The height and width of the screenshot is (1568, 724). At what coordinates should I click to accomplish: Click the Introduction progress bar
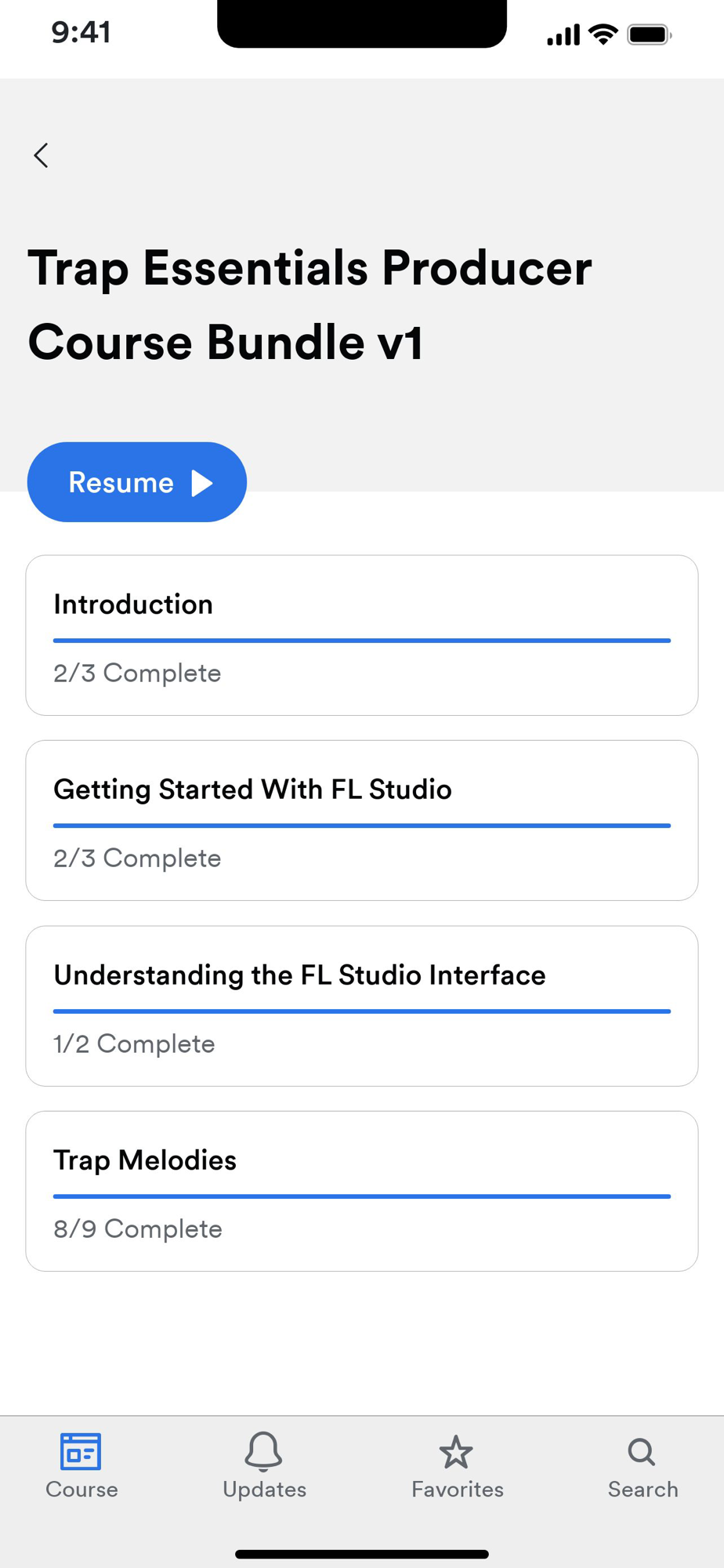(x=362, y=641)
